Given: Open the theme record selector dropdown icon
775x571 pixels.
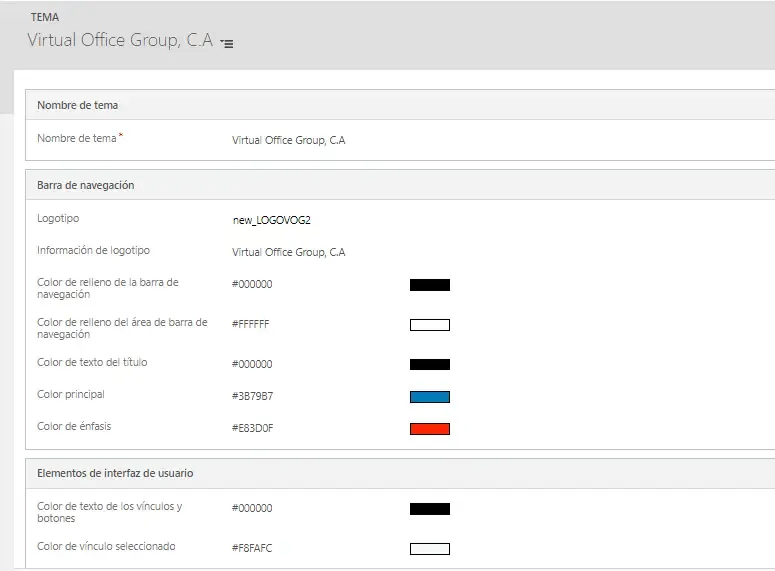Looking at the screenshot, I should (x=227, y=44).
